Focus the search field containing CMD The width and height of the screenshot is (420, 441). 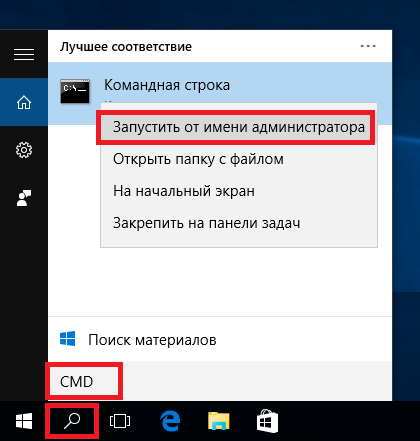tap(220, 381)
